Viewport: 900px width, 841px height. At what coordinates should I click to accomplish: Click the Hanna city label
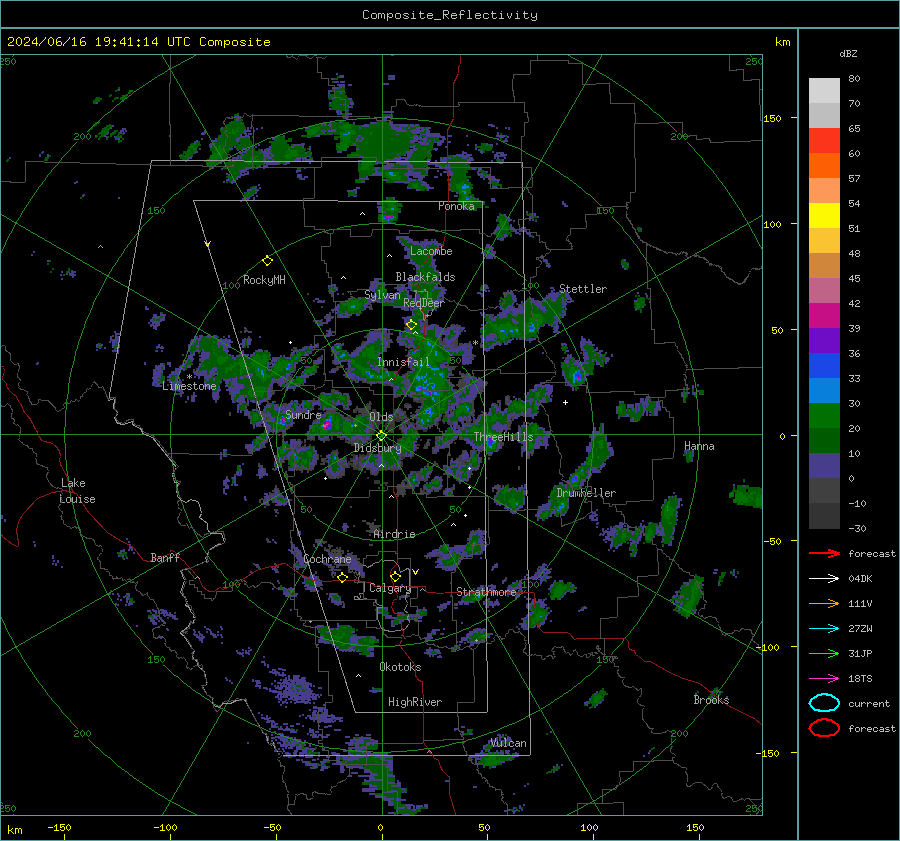(x=699, y=446)
